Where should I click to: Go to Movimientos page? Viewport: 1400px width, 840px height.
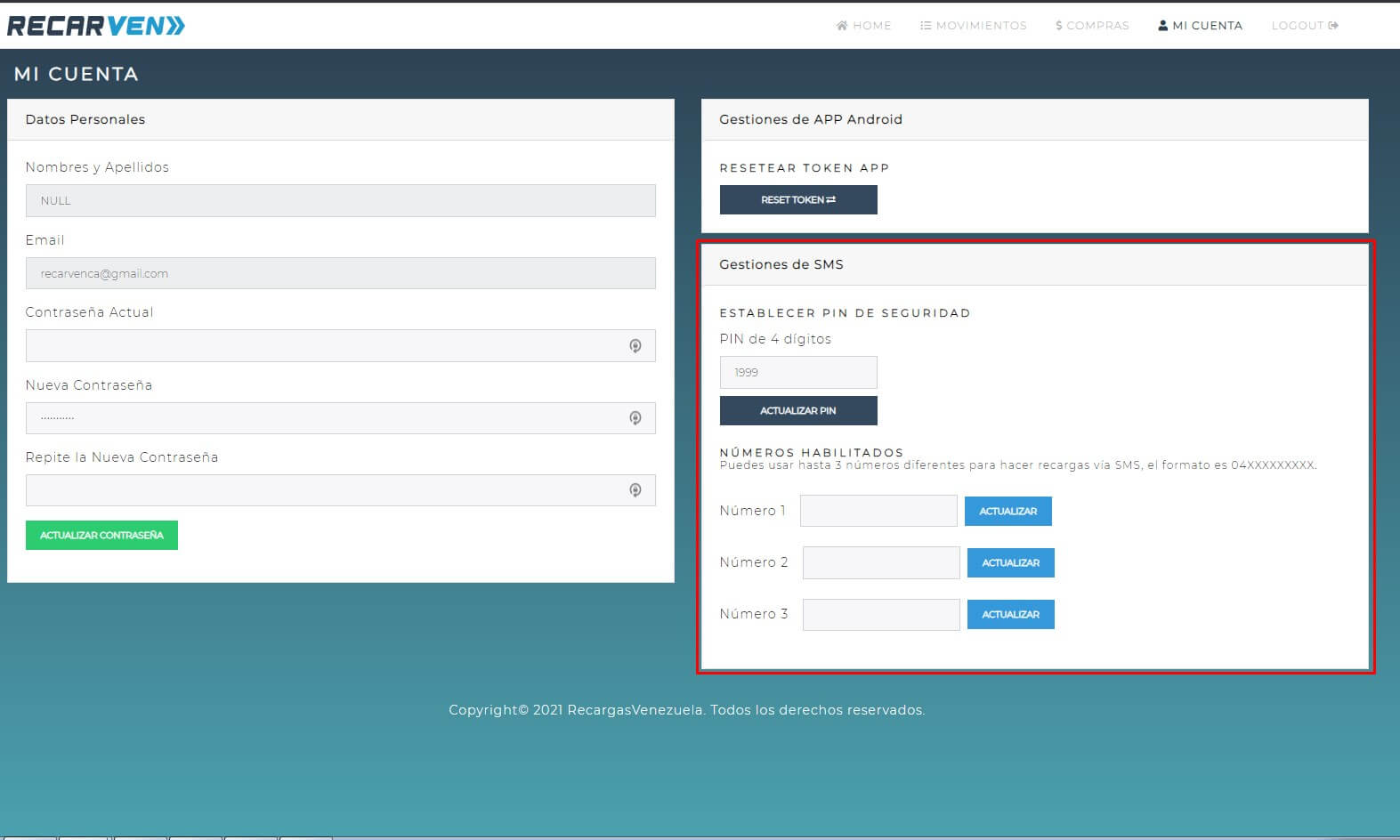pyautogui.click(x=973, y=26)
